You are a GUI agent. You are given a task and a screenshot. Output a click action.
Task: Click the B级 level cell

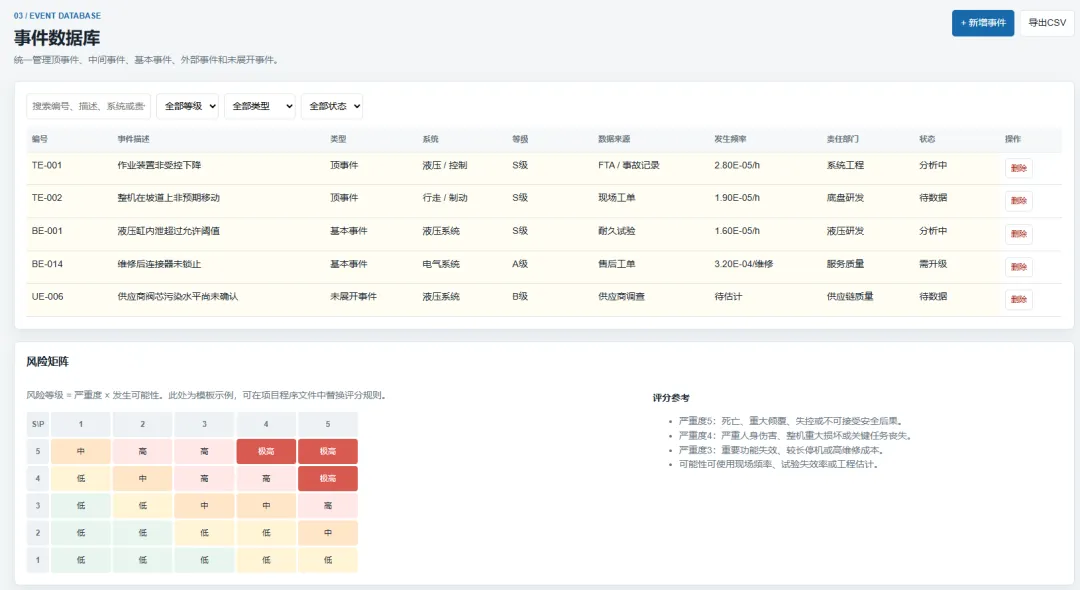(520, 297)
